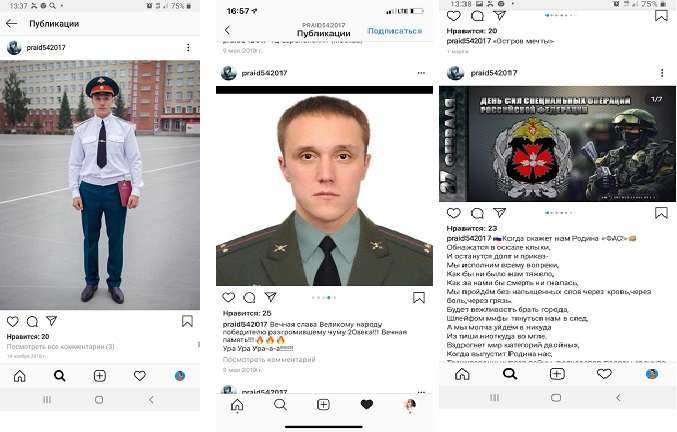Open profile avatar in right bottom navigation

coord(652,374)
